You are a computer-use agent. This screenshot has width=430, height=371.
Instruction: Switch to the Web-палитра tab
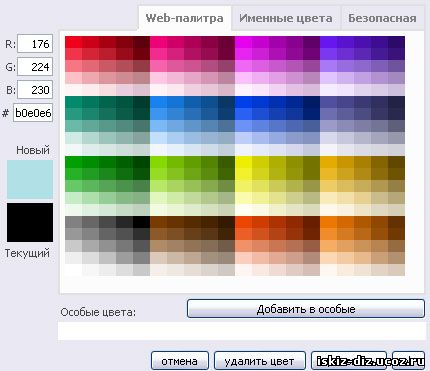(184, 18)
